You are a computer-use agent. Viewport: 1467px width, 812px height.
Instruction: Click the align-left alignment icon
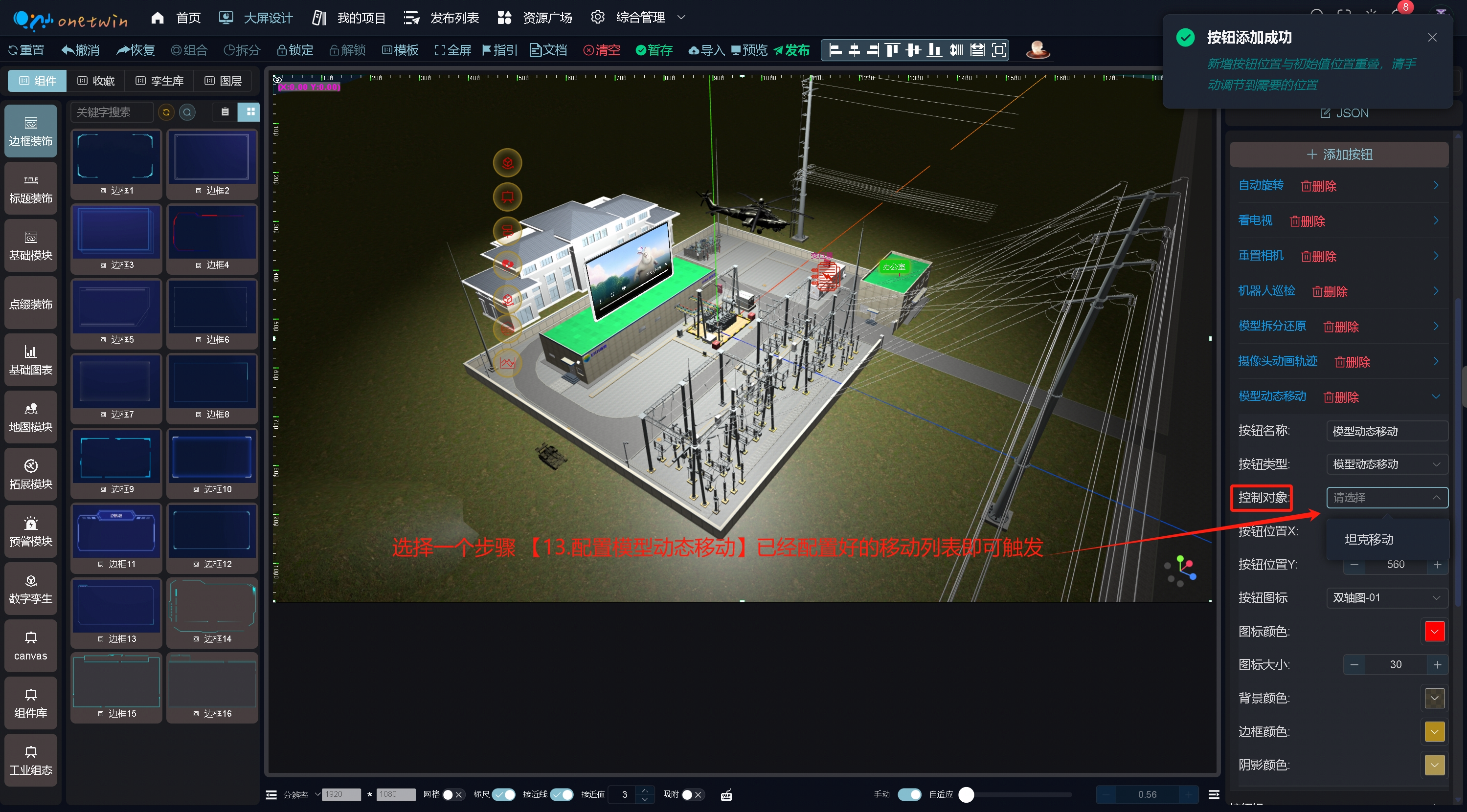pos(835,50)
